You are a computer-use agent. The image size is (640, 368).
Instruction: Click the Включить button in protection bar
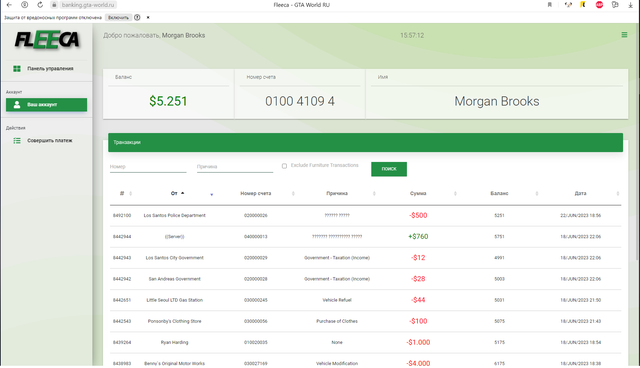(x=118, y=18)
